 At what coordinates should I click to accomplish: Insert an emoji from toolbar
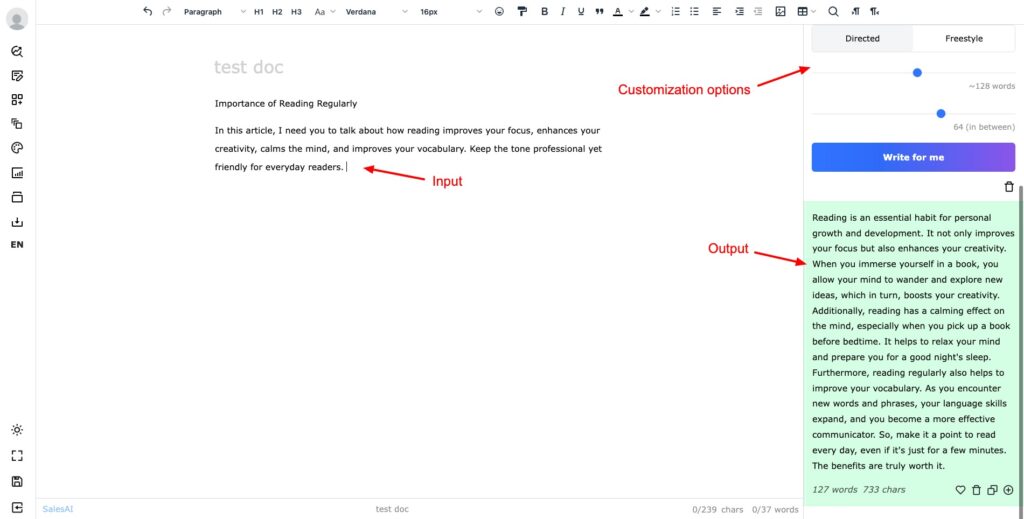tap(499, 12)
